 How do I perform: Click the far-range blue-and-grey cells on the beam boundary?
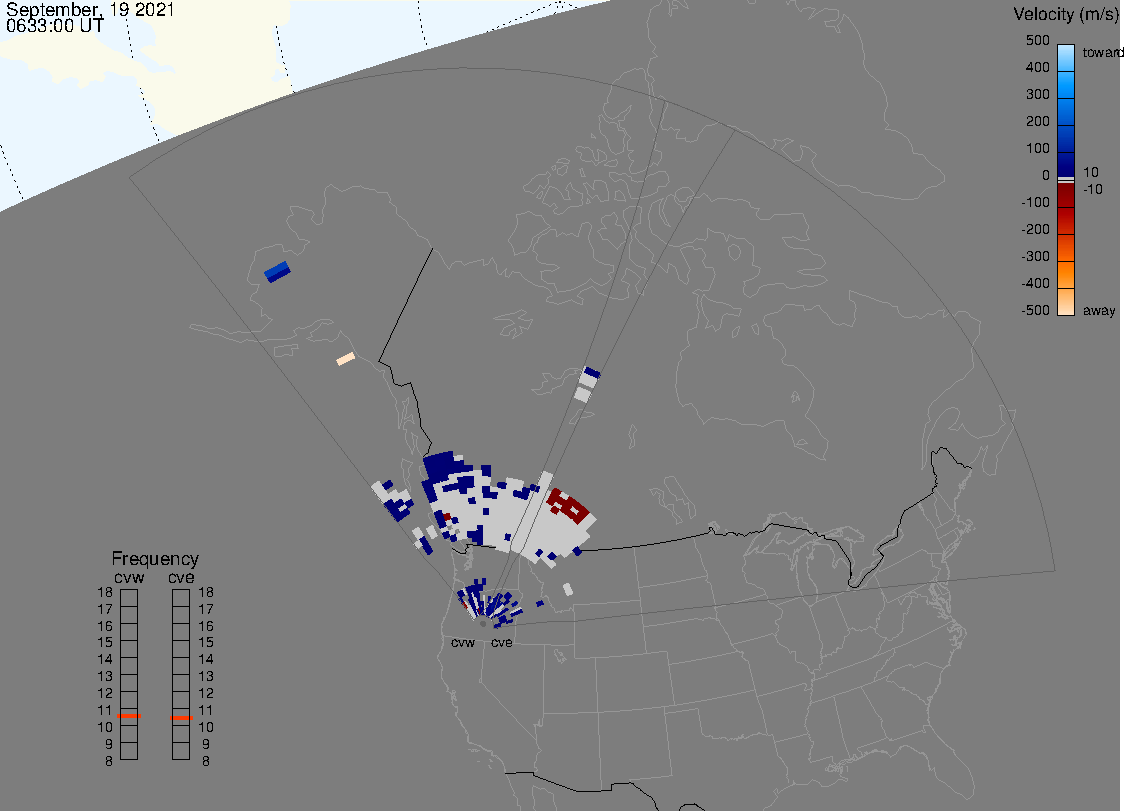pos(588,384)
